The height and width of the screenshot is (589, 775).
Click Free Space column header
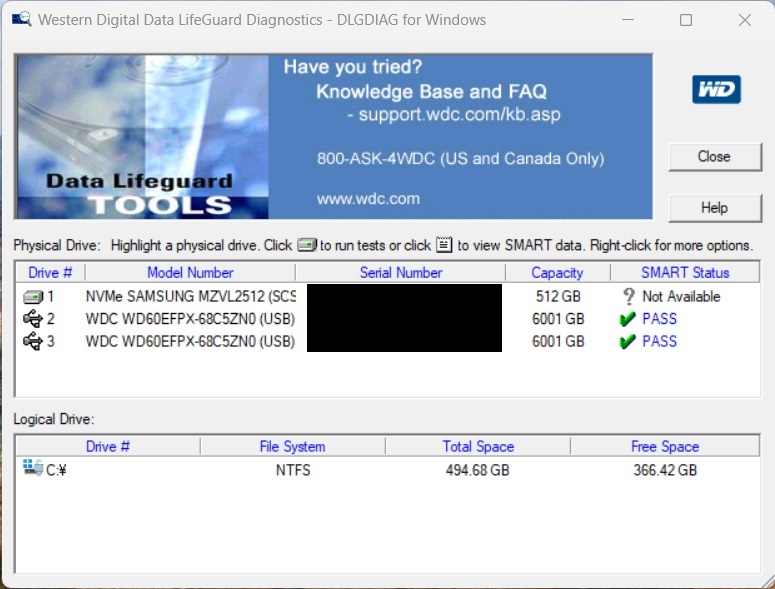665,446
